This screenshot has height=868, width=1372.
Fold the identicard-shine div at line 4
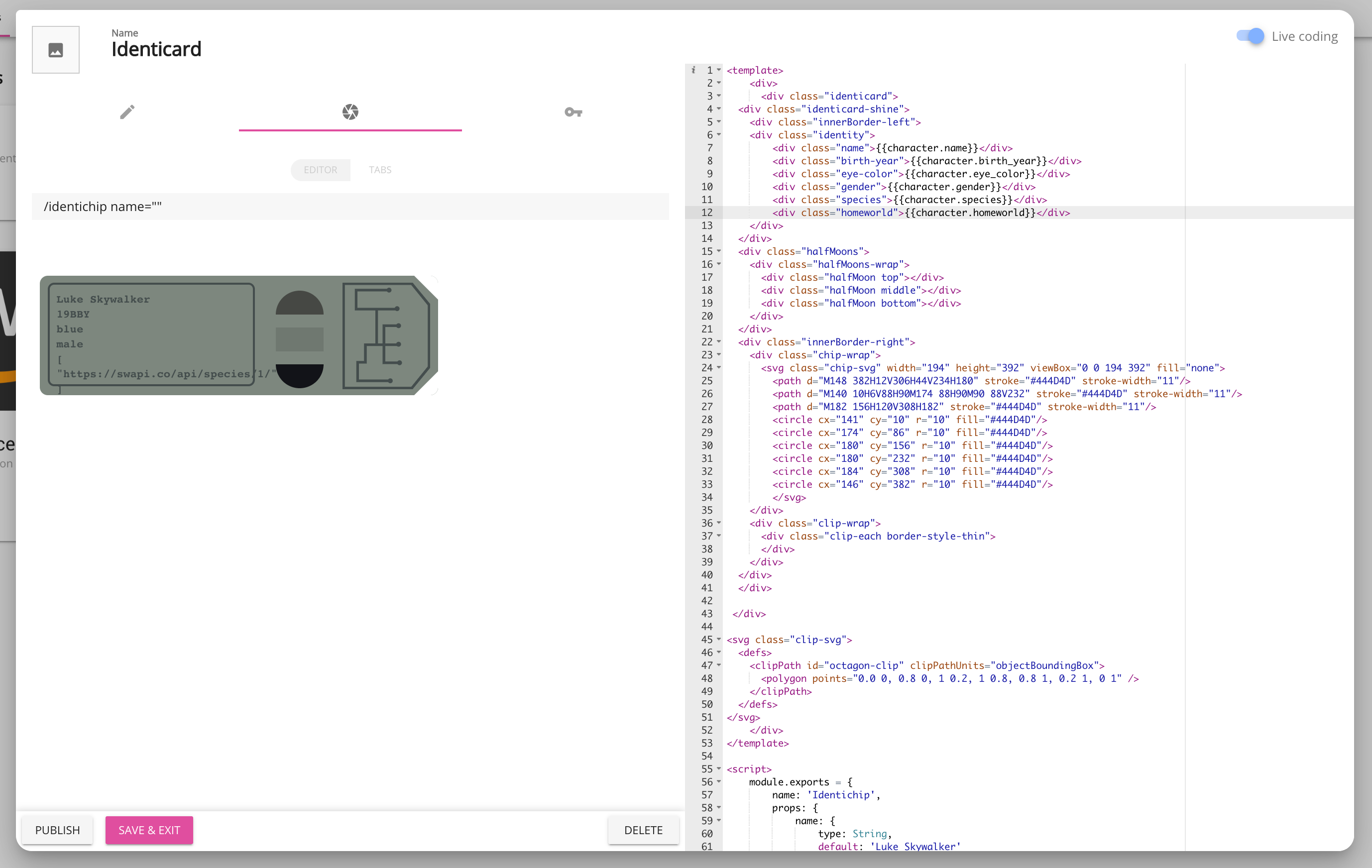(x=719, y=109)
